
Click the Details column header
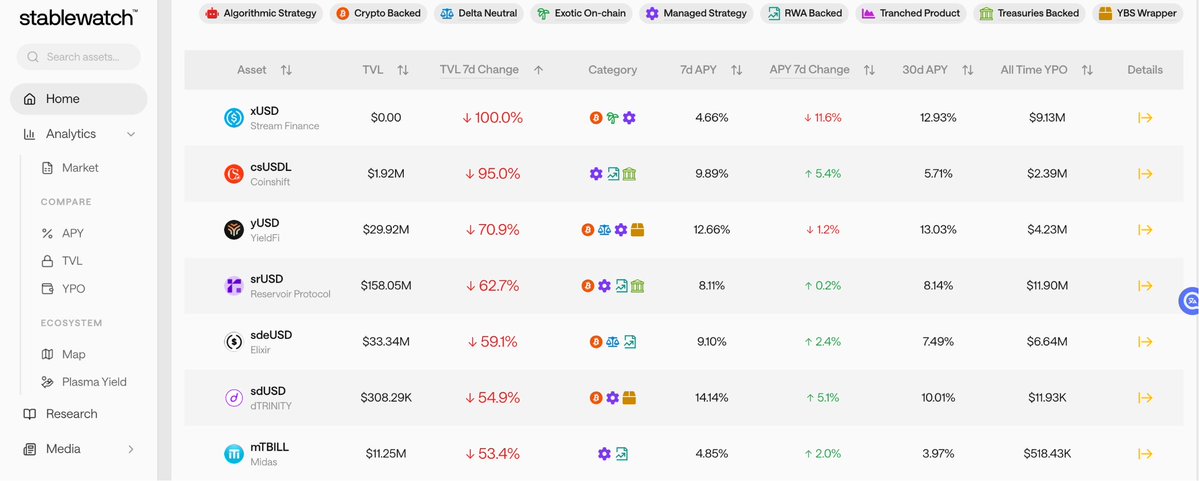1145,70
